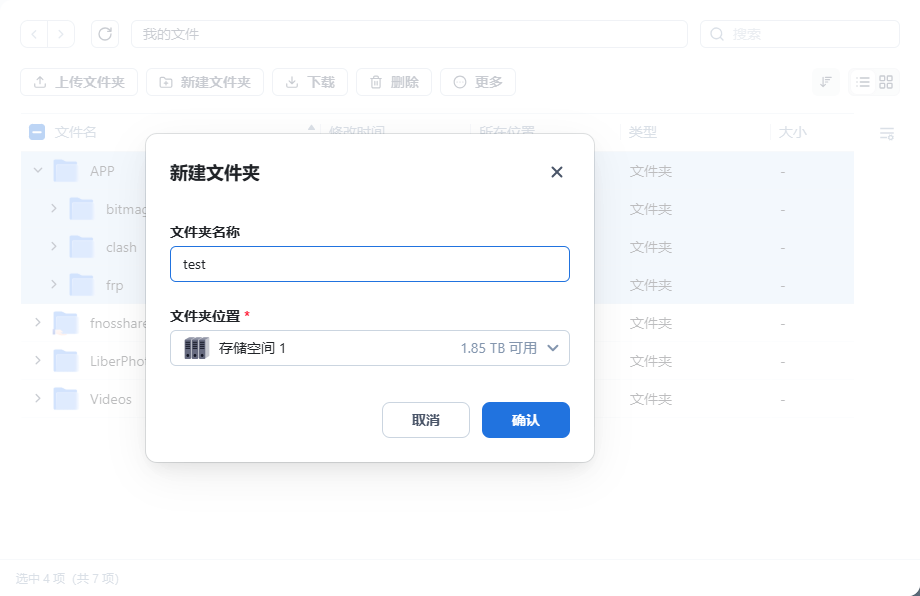
Task: Open the 文件夹位置 storage dropdown
Action: pos(370,348)
